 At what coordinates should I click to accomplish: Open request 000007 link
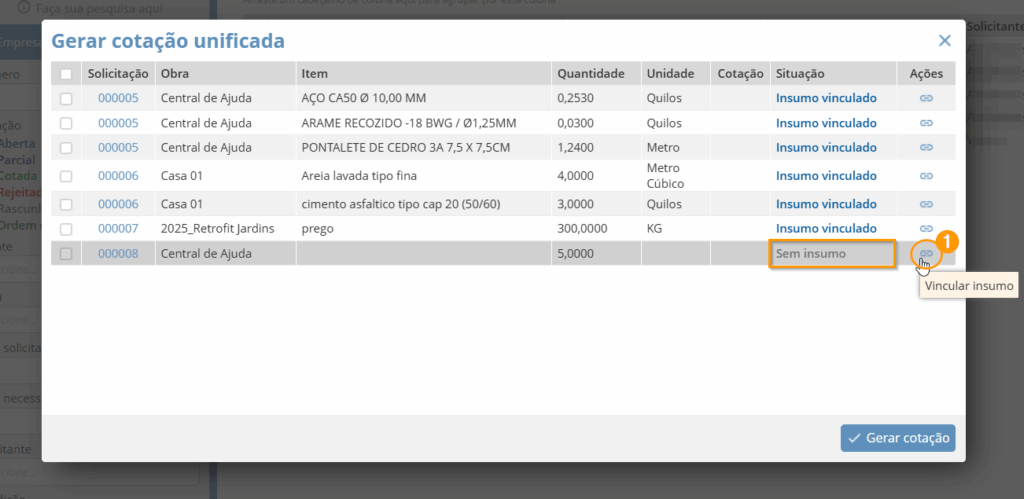[x=118, y=229]
